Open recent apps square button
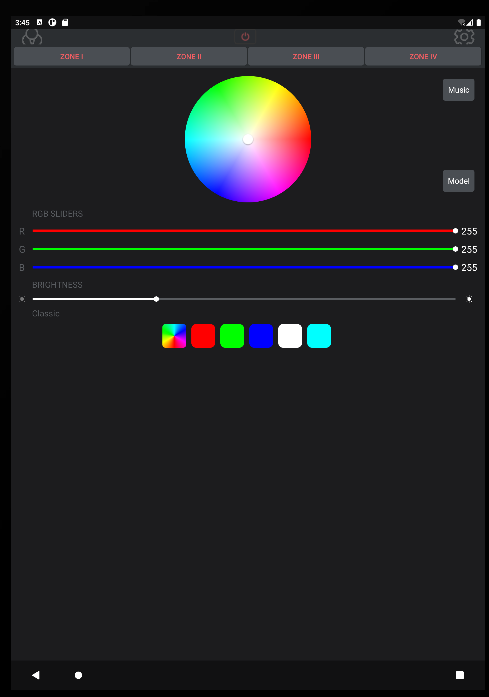 [460, 675]
